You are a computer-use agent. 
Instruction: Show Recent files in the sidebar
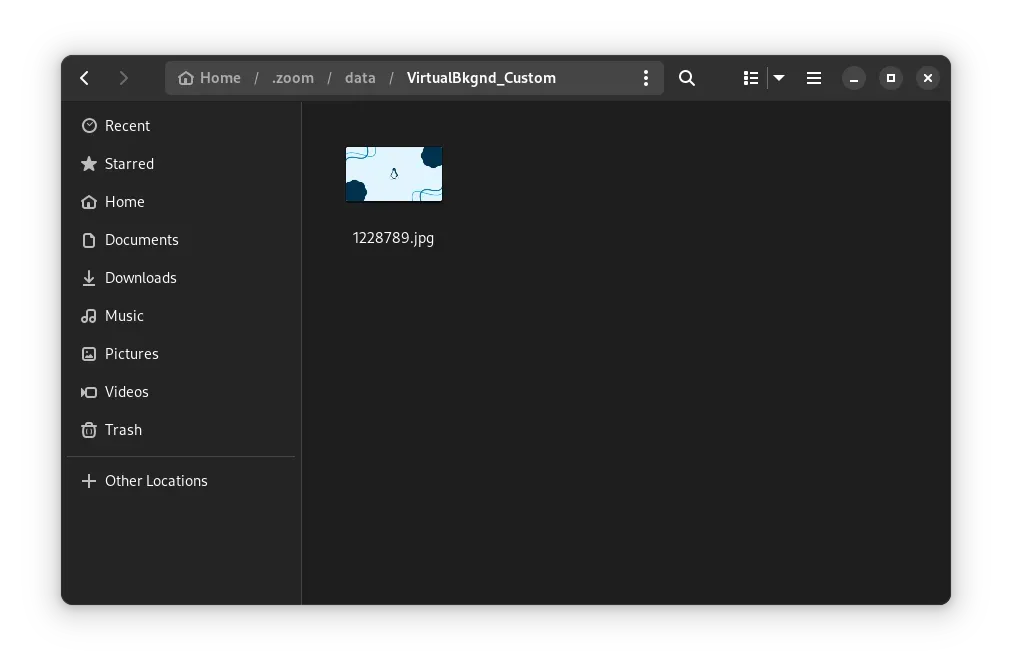[x=127, y=125]
